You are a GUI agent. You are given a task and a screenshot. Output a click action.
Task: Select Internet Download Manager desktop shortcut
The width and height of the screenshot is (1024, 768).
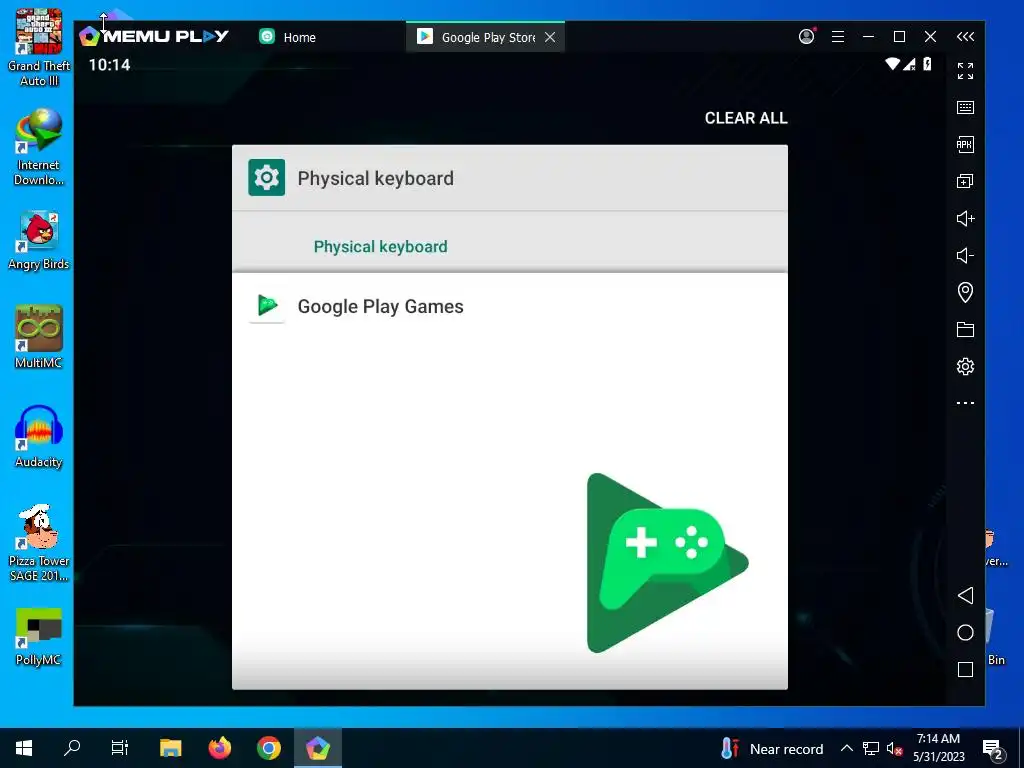[x=39, y=148]
